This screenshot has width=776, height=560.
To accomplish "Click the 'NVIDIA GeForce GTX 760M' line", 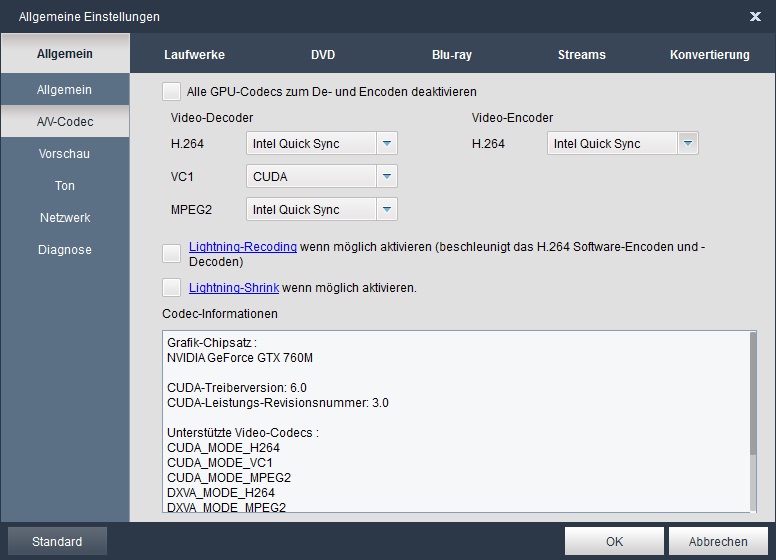I will tap(240, 358).
